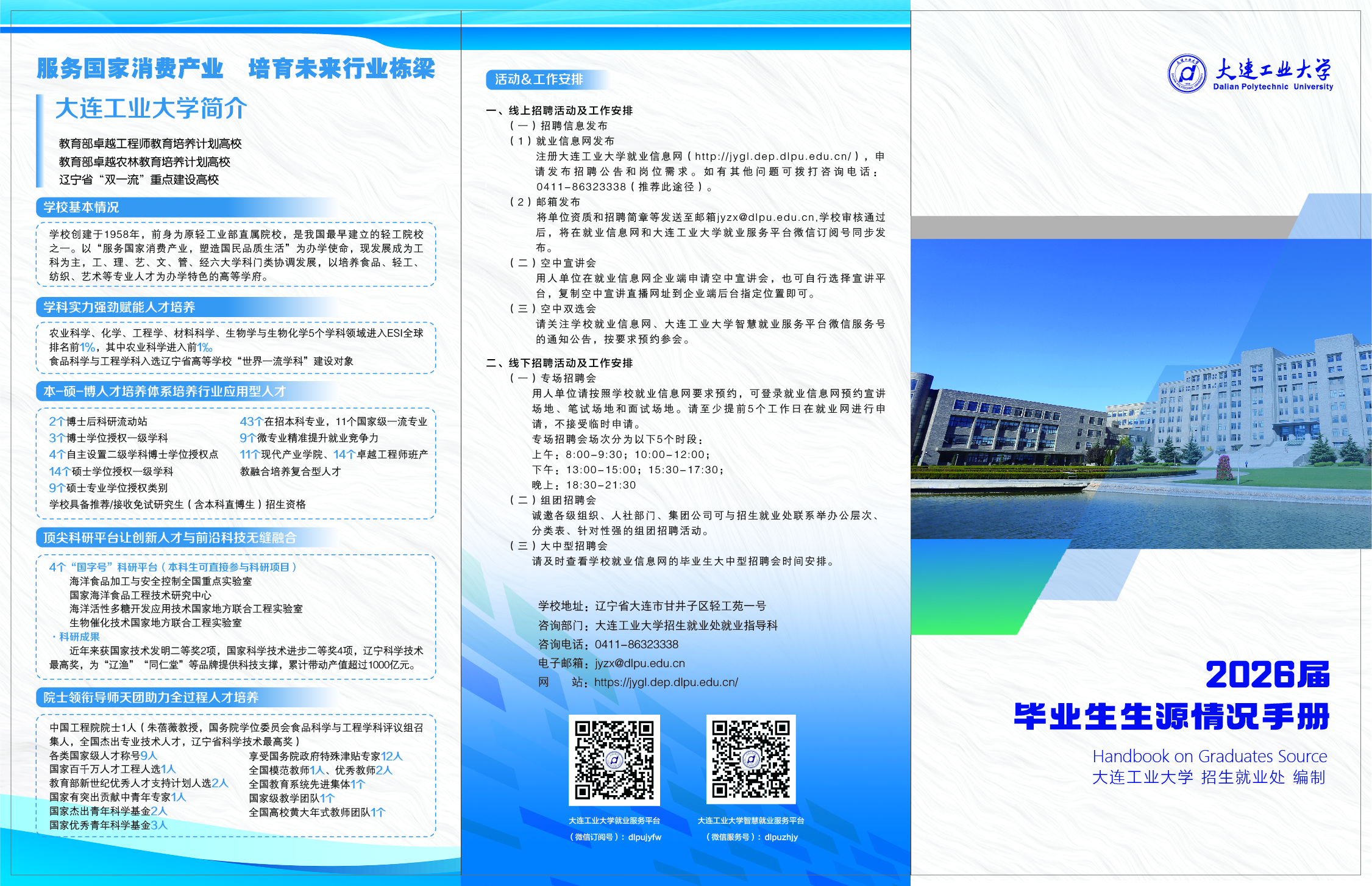1372x886 pixels.
Task: Click the （一）招聘信息发布 subheading
Action: 558,126
